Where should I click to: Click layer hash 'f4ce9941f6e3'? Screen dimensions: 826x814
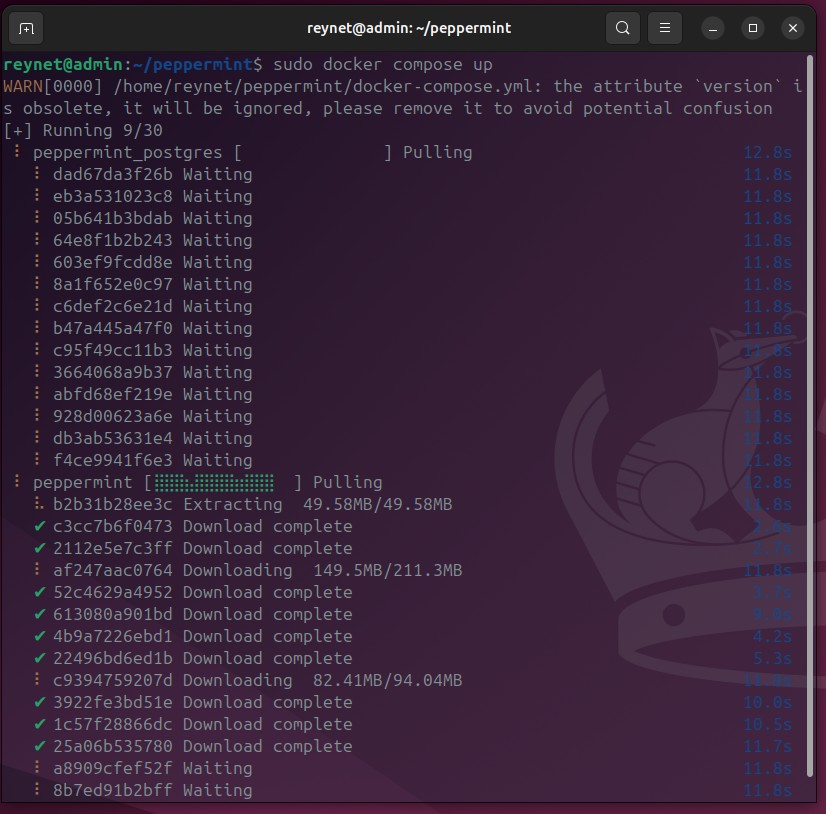[x=113, y=460]
